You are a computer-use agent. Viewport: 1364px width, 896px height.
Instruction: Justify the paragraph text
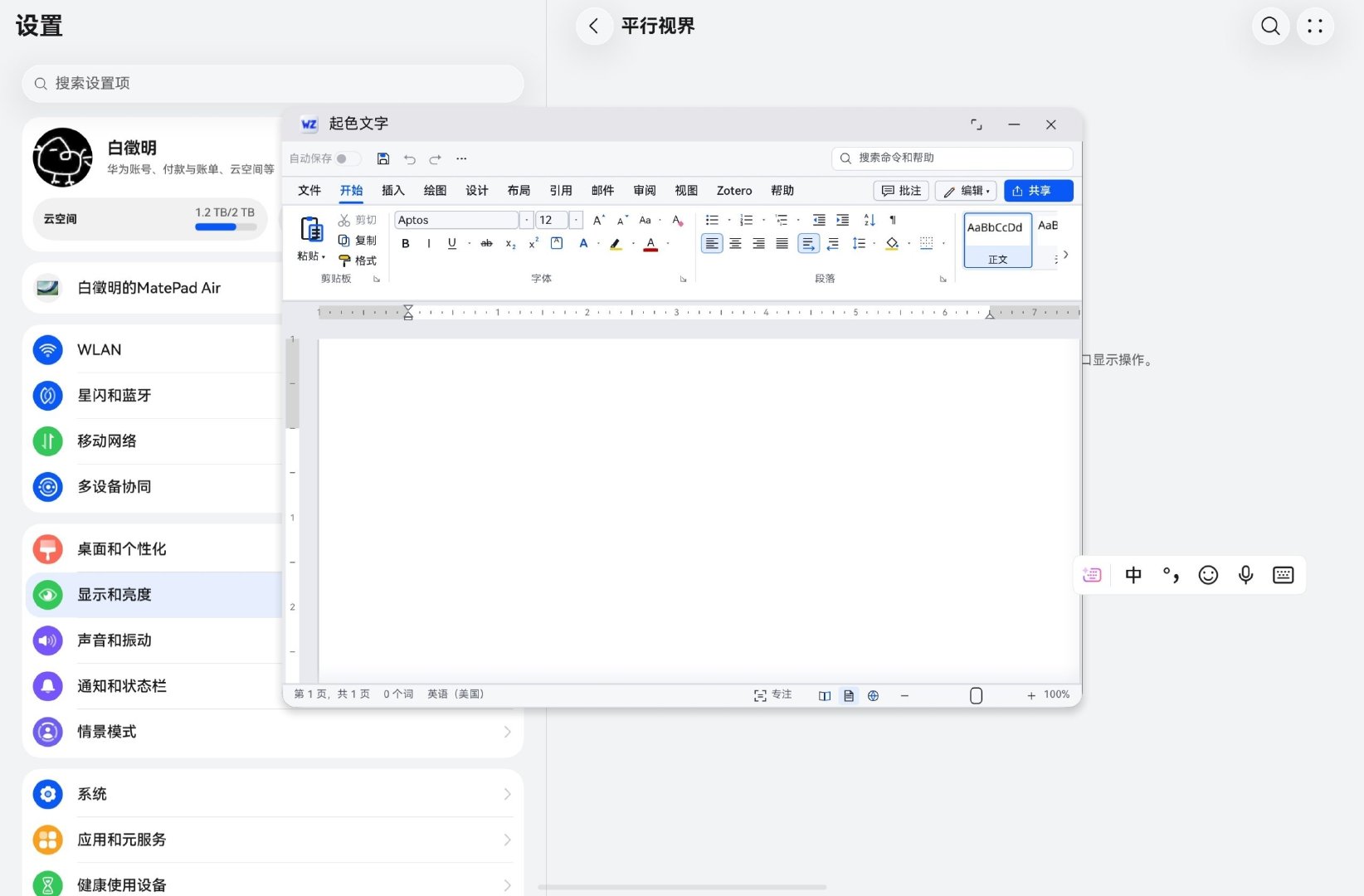pyautogui.click(x=782, y=244)
